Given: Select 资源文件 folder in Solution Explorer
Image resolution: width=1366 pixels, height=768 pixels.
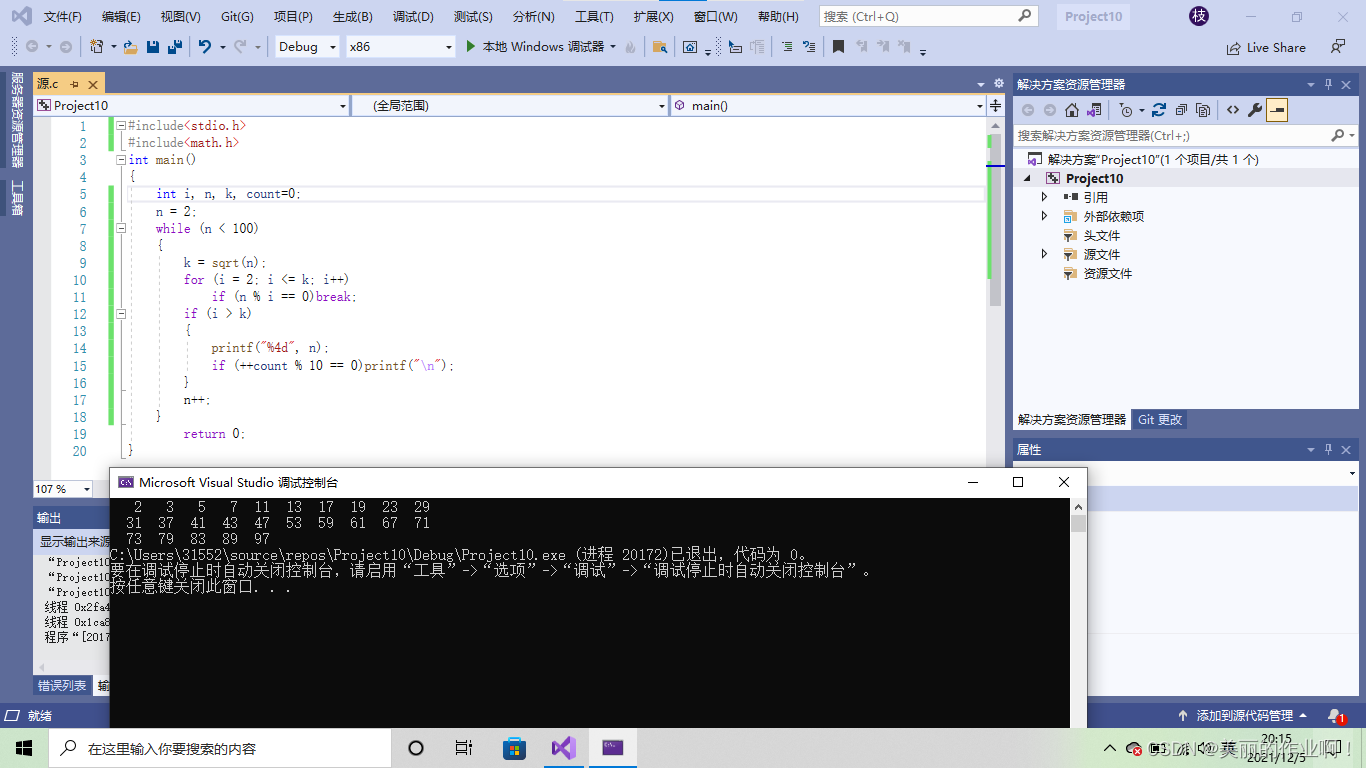Looking at the screenshot, I should pos(1107,273).
